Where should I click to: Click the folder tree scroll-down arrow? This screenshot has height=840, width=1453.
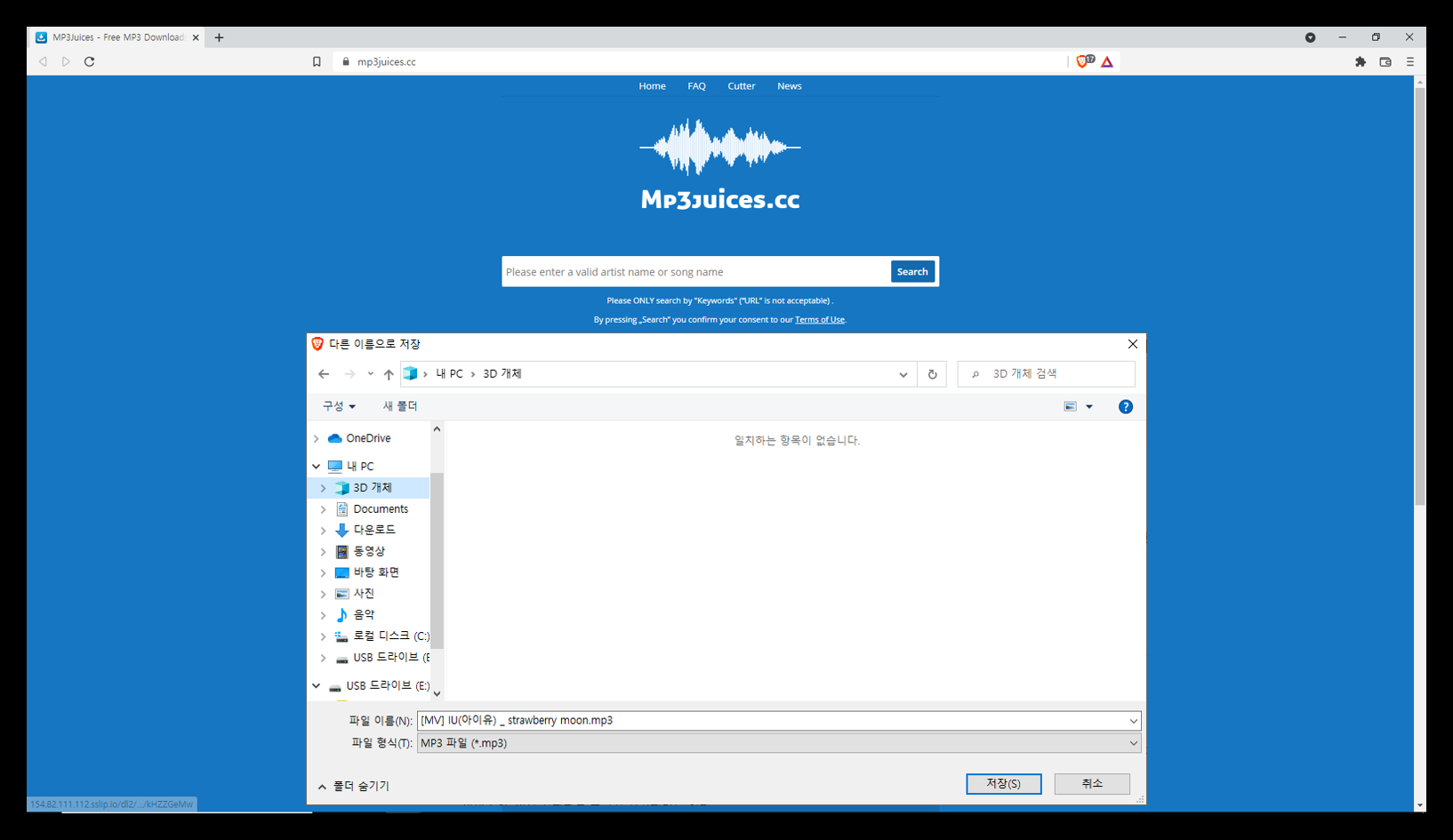pos(437,693)
